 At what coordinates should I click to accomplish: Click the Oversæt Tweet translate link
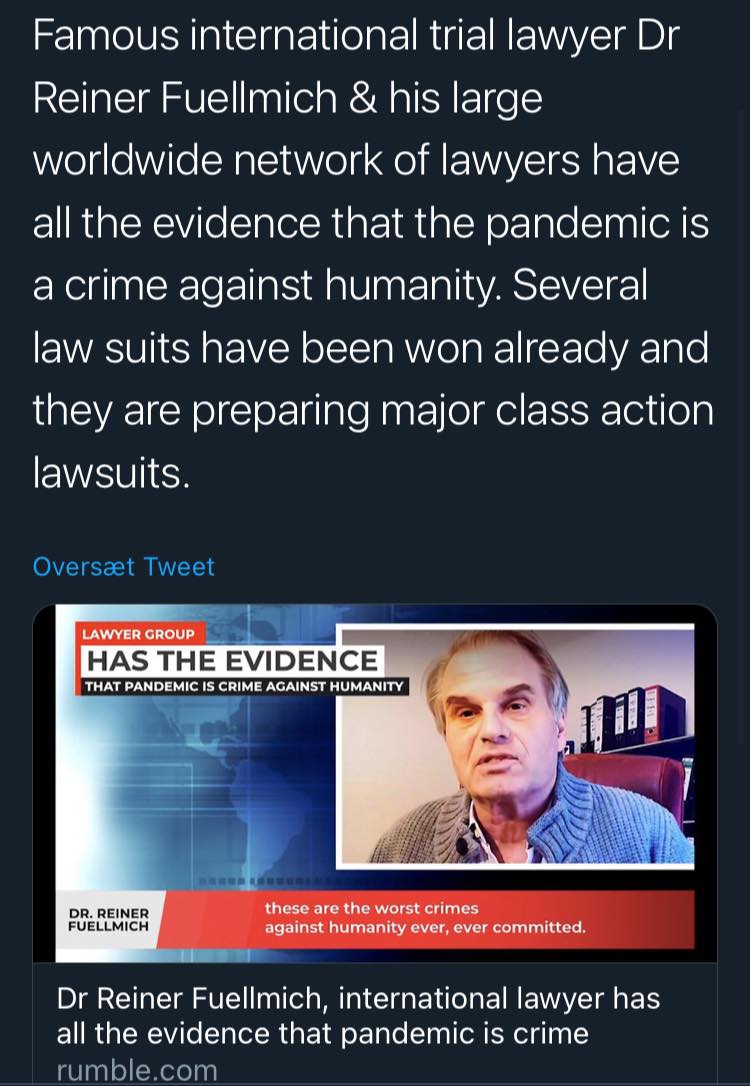124,567
